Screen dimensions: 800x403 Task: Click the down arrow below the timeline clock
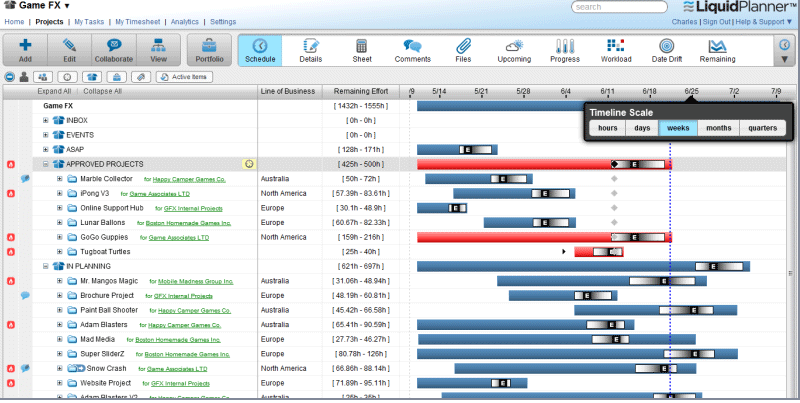[x=784, y=60]
